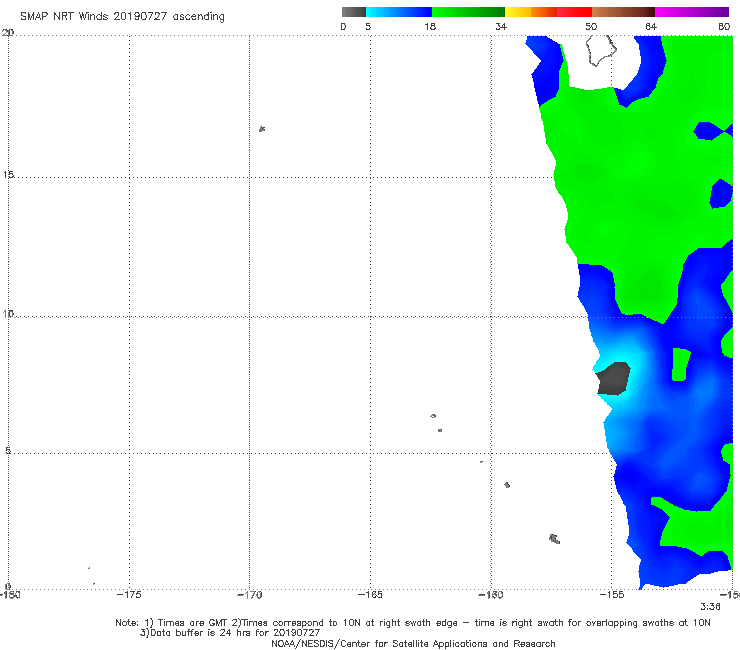Click the '64' color bar label
Screen dimensions: 740x650
tap(651, 27)
